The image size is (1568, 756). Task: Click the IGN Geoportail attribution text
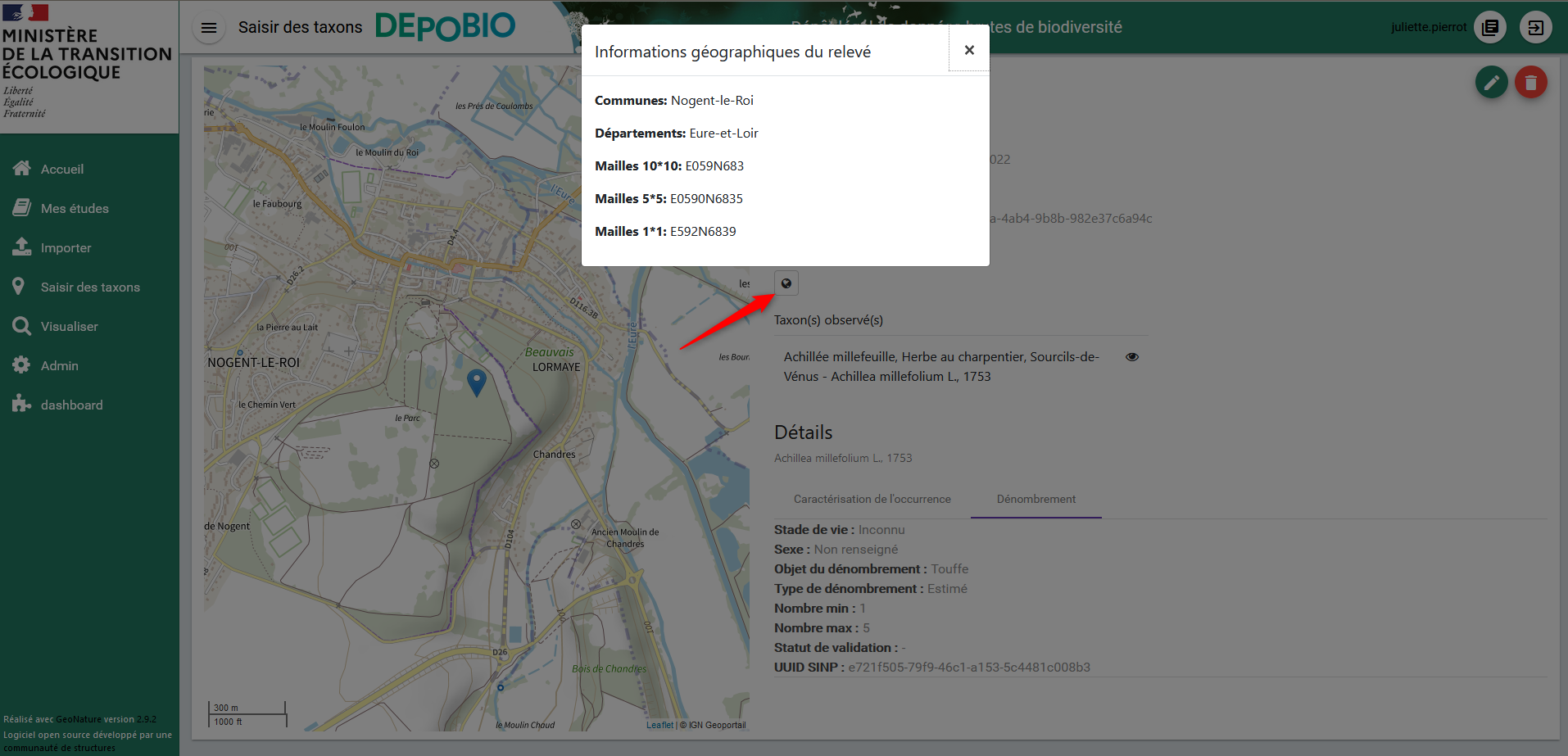pyautogui.click(x=713, y=725)
